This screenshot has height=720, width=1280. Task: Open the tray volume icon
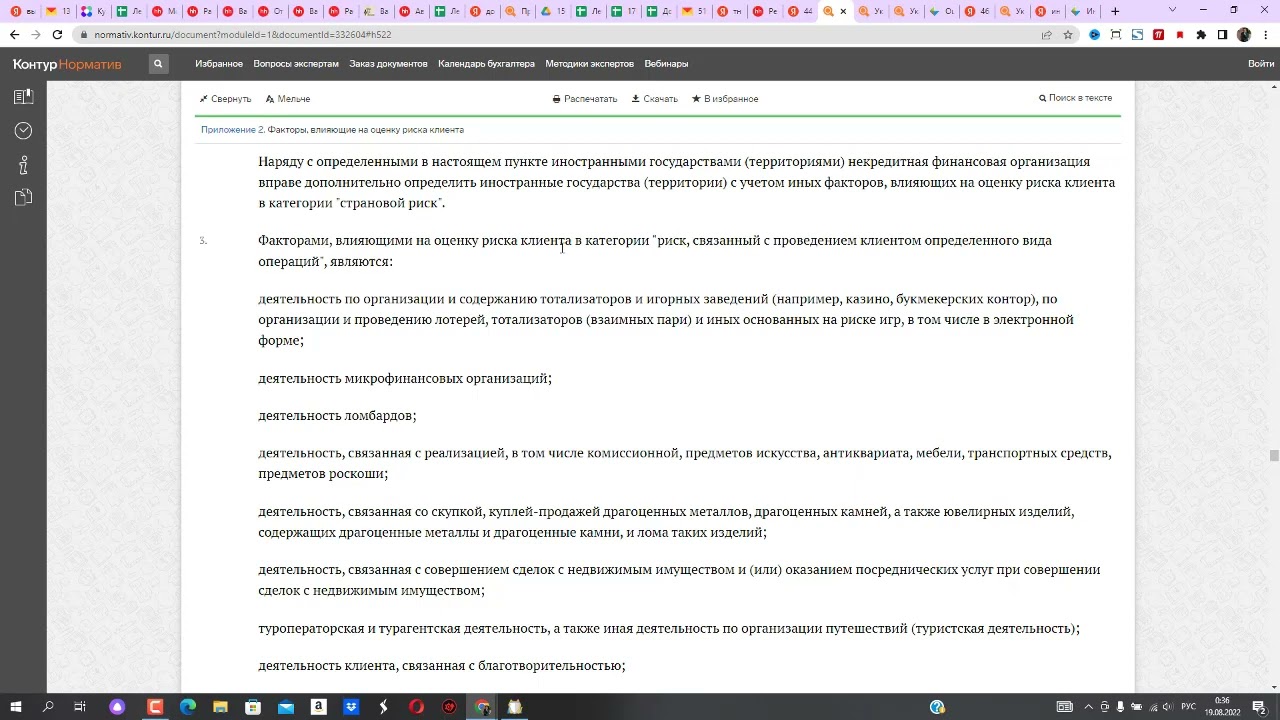point(1168,707)
